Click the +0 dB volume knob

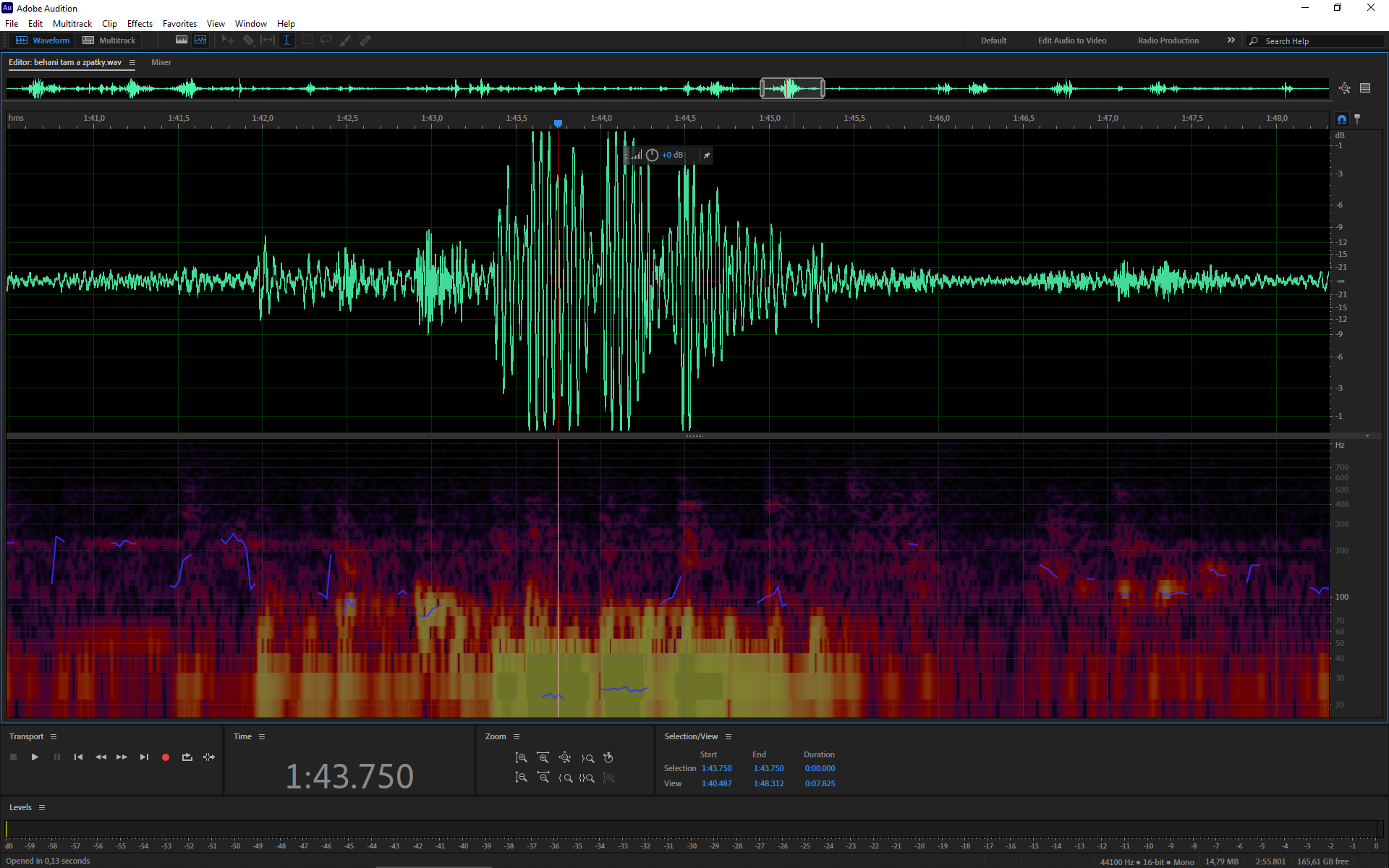click(x=652, y=155)
